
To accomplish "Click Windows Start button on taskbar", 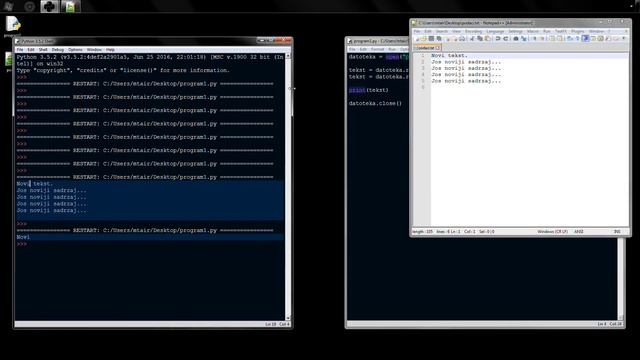I will [8, 6].
